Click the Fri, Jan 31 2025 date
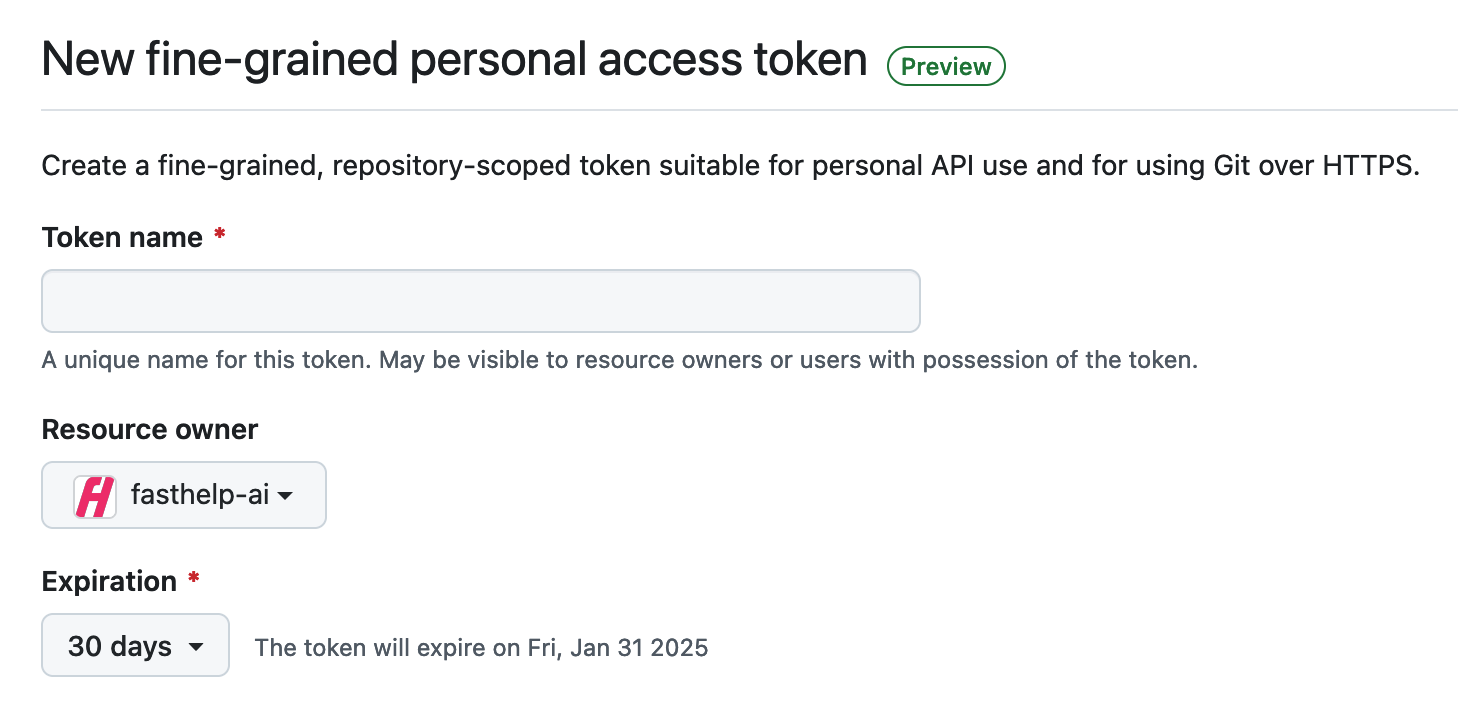Screen dimensions: 1458x712 pos(618,648)
